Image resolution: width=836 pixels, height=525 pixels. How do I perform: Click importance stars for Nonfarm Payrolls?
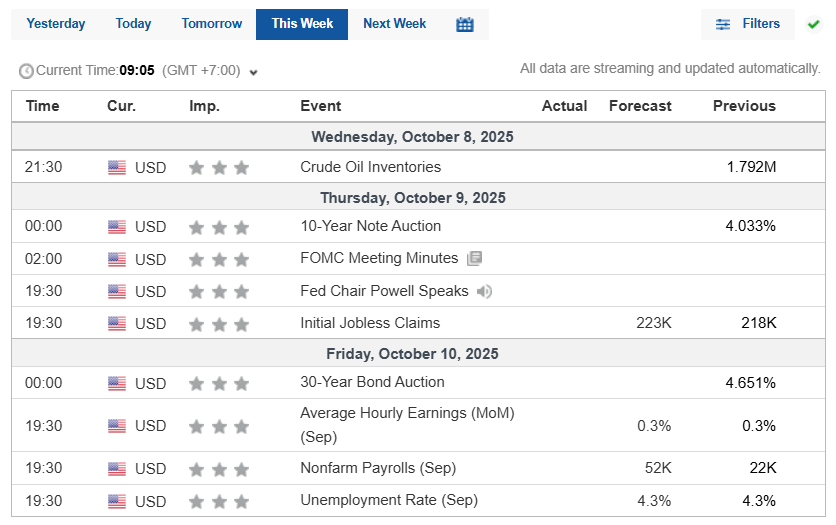(219, 469)
